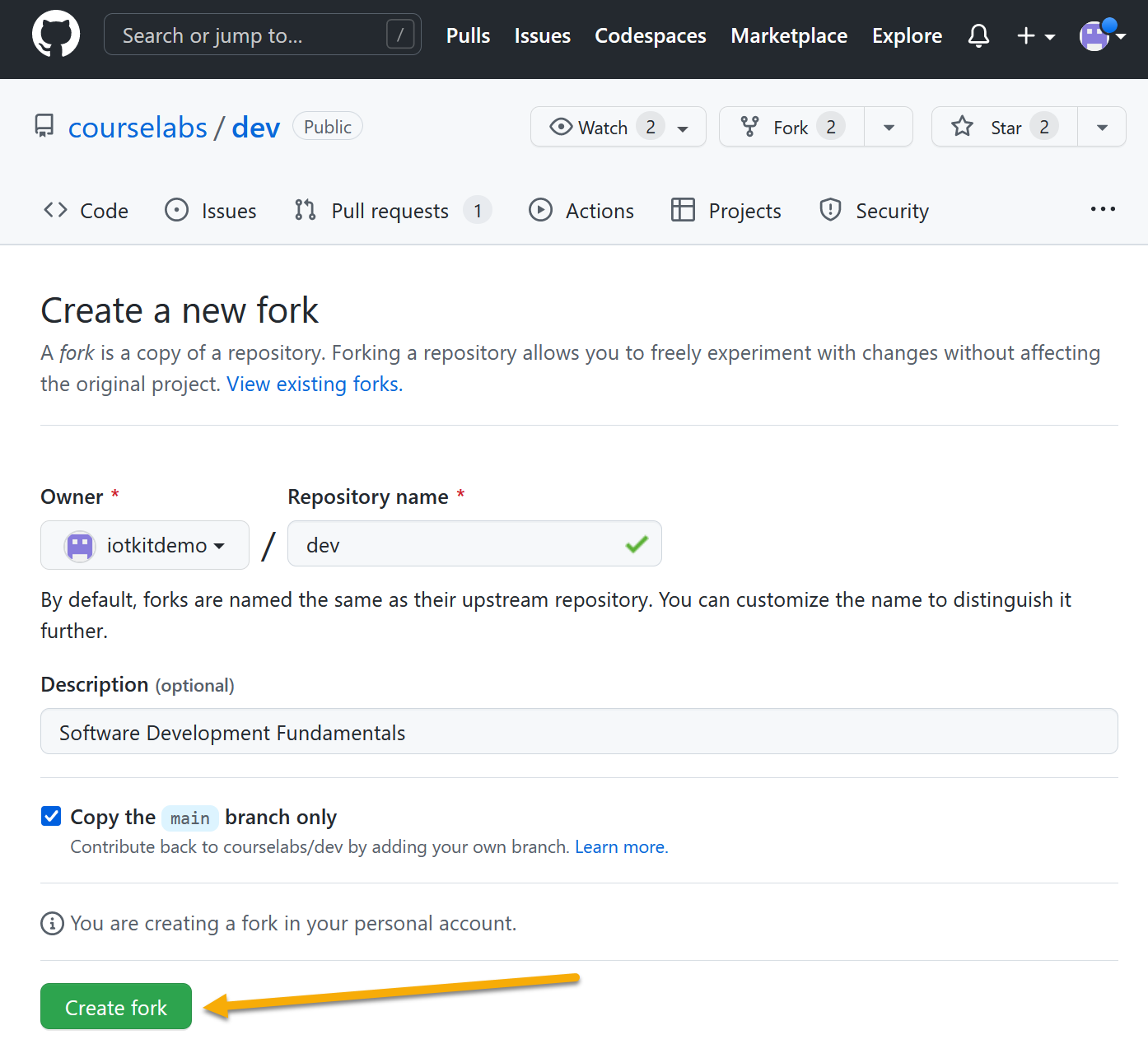The height and width of the screenshot is (1044, 1148).
Task: Click the Fork button
Action: click(791, 127)
